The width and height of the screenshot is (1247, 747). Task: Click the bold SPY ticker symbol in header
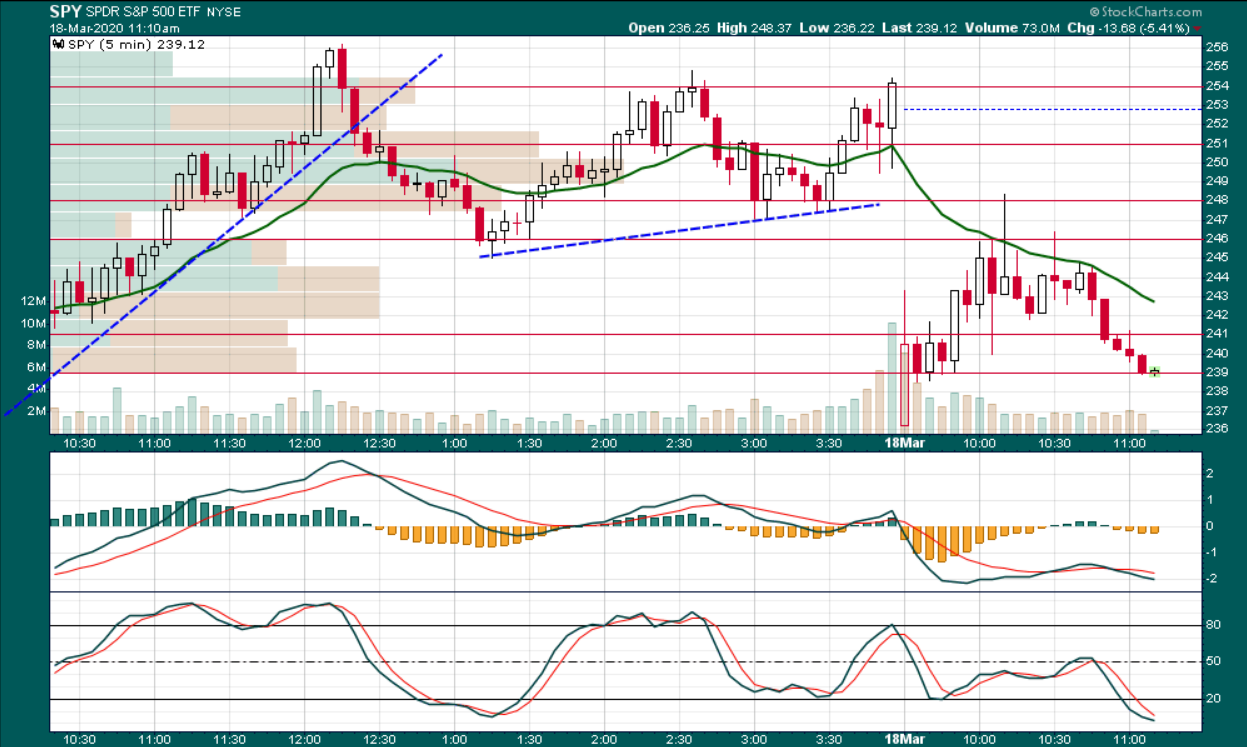pos(64,12)
